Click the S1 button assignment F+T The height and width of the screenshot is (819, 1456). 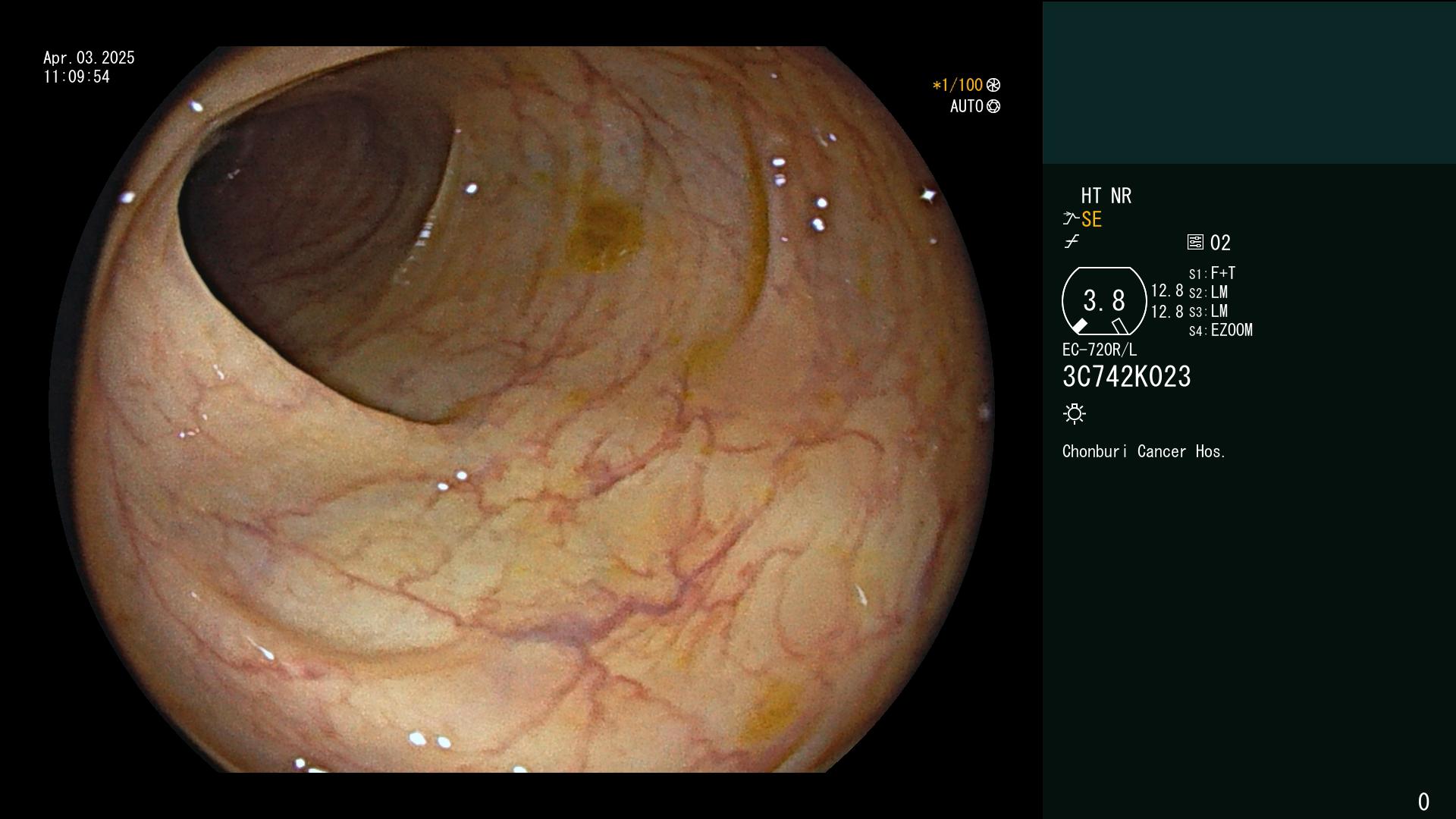tap(1223, 273)
